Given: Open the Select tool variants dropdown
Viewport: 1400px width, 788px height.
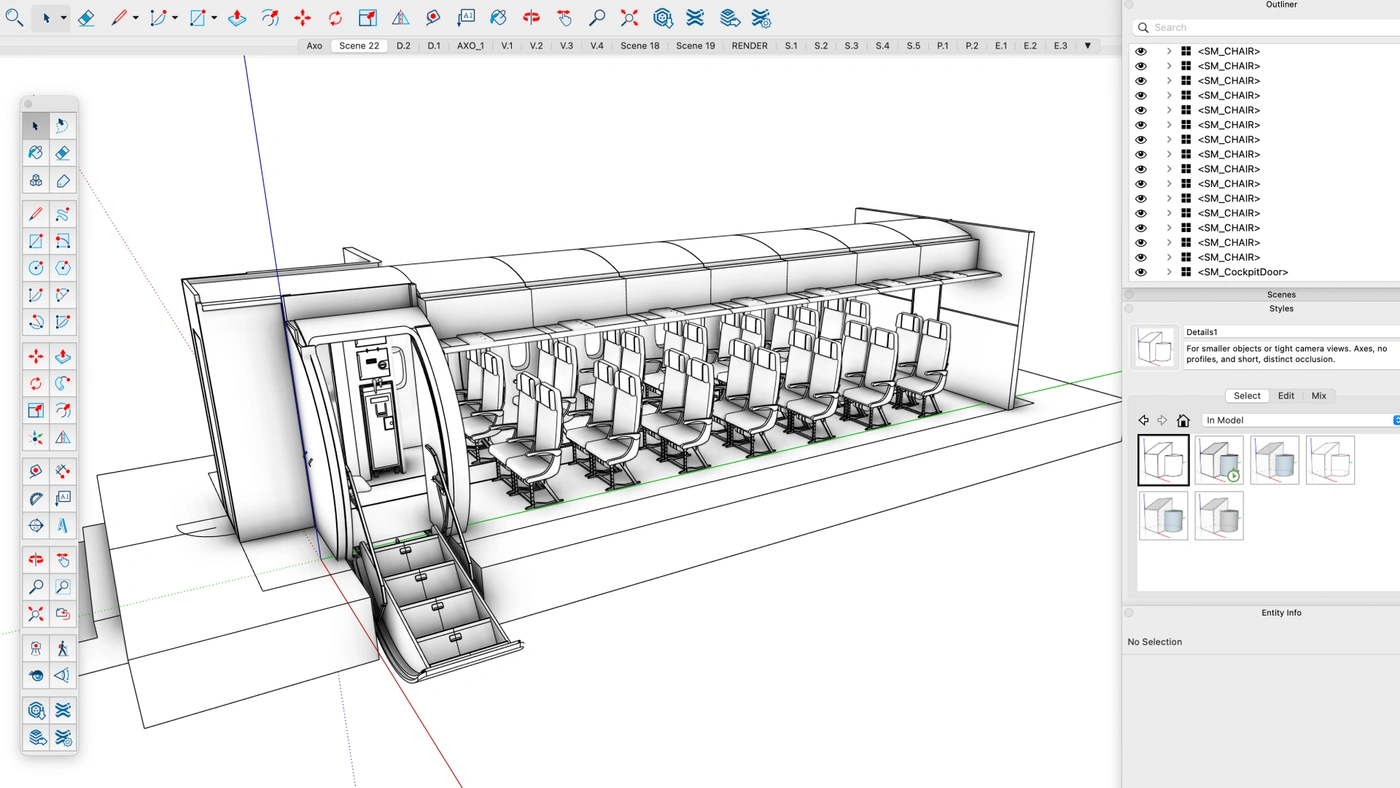Looking at the screenshot, I should point(63,18).
